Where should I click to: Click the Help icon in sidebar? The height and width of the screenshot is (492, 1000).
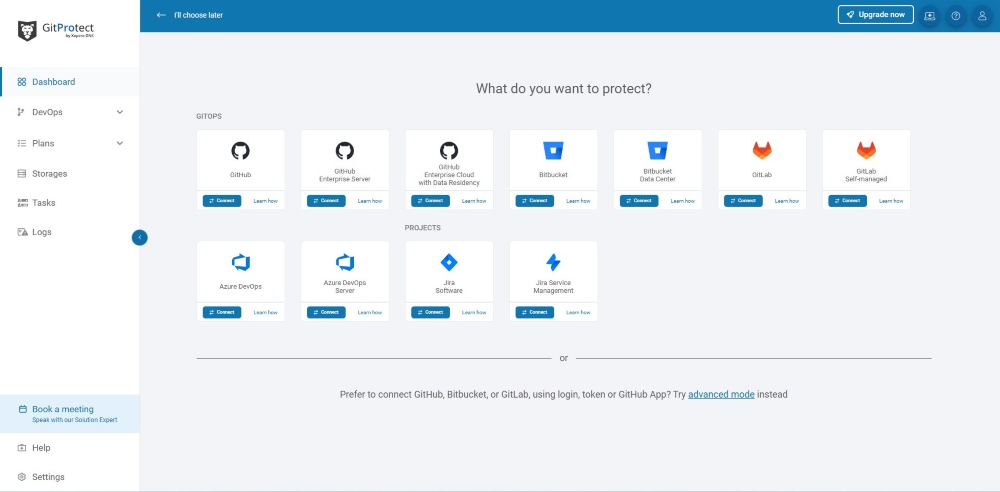22,448
